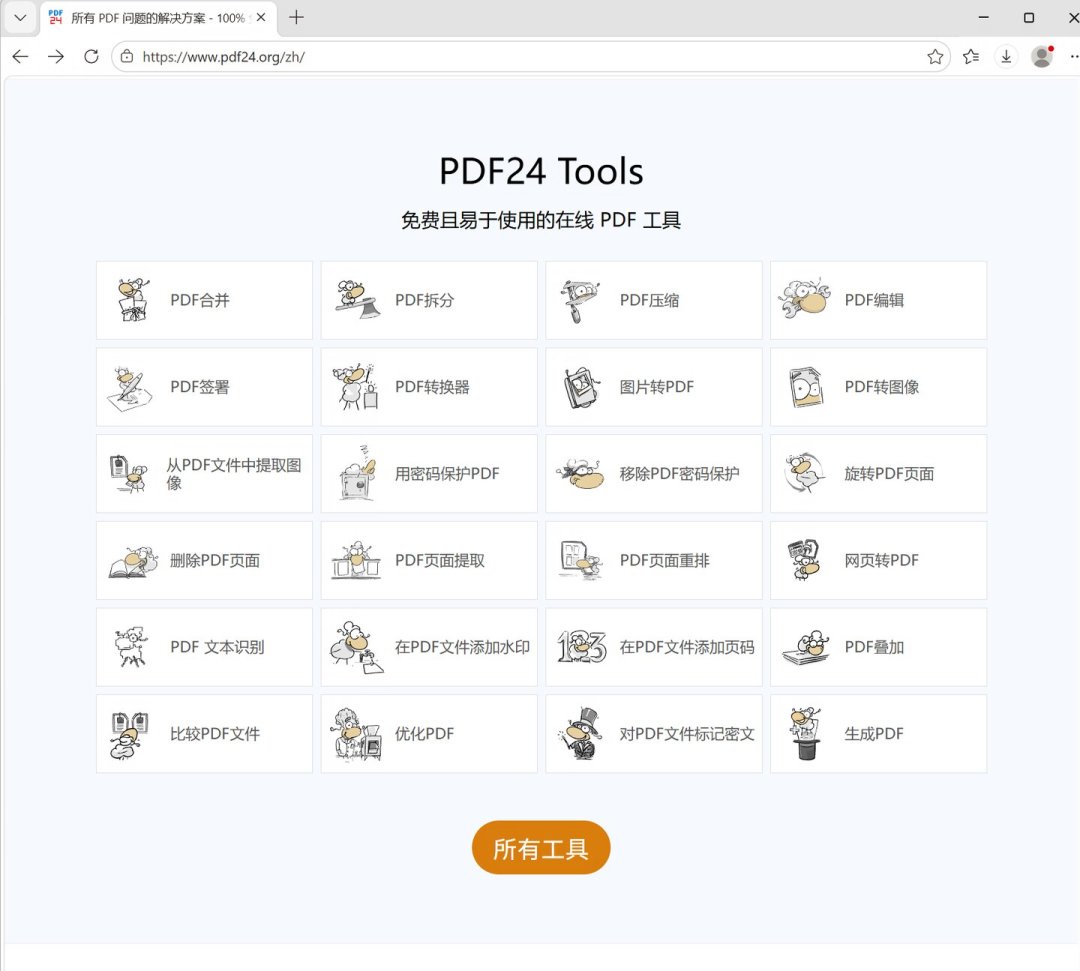Click the PDF 文本识别 icon
Screen dimensions: 1080x971
pyautogui.click(x=131, y=647)
